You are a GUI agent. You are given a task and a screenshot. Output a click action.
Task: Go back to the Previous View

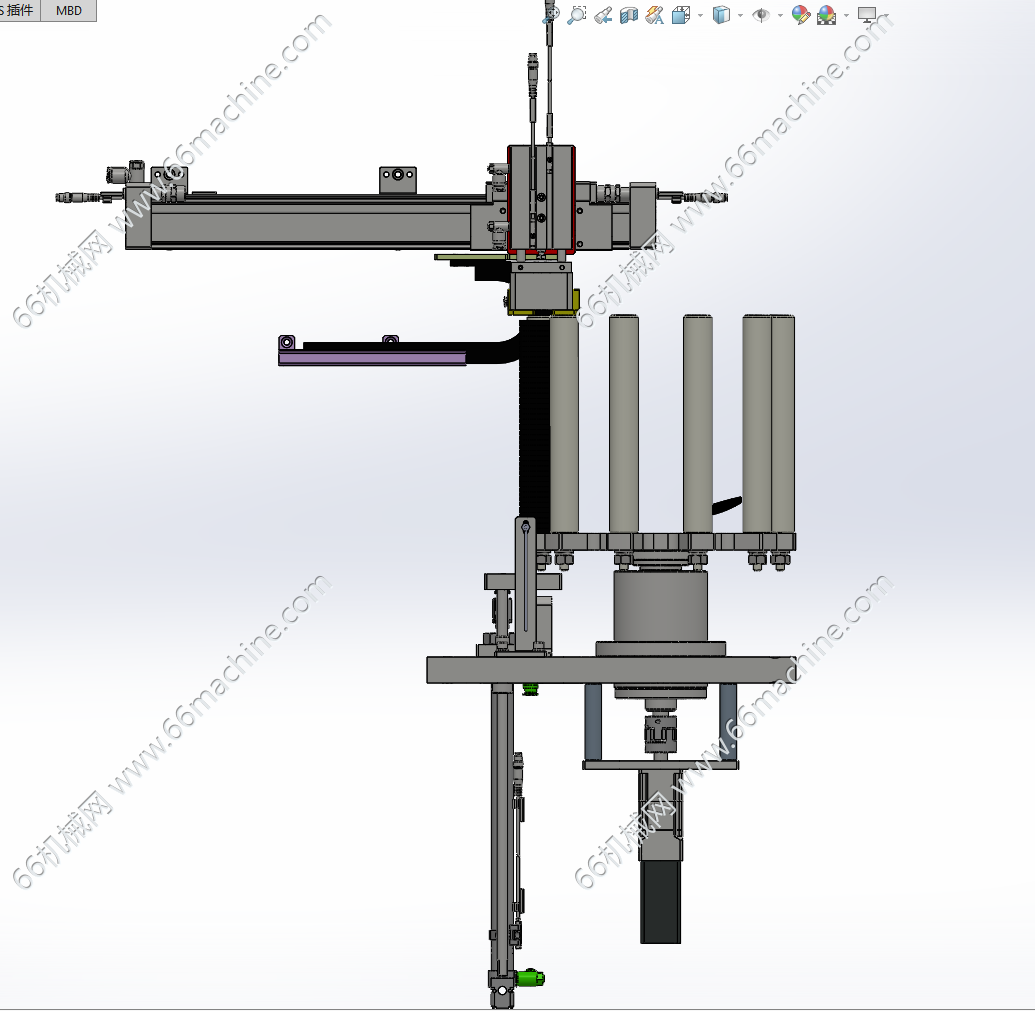point(603,15)
